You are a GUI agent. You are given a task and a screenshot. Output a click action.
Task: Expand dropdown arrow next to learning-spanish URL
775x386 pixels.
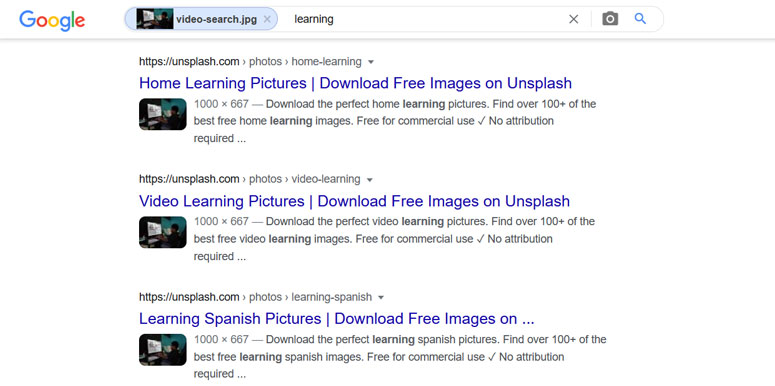381,298
